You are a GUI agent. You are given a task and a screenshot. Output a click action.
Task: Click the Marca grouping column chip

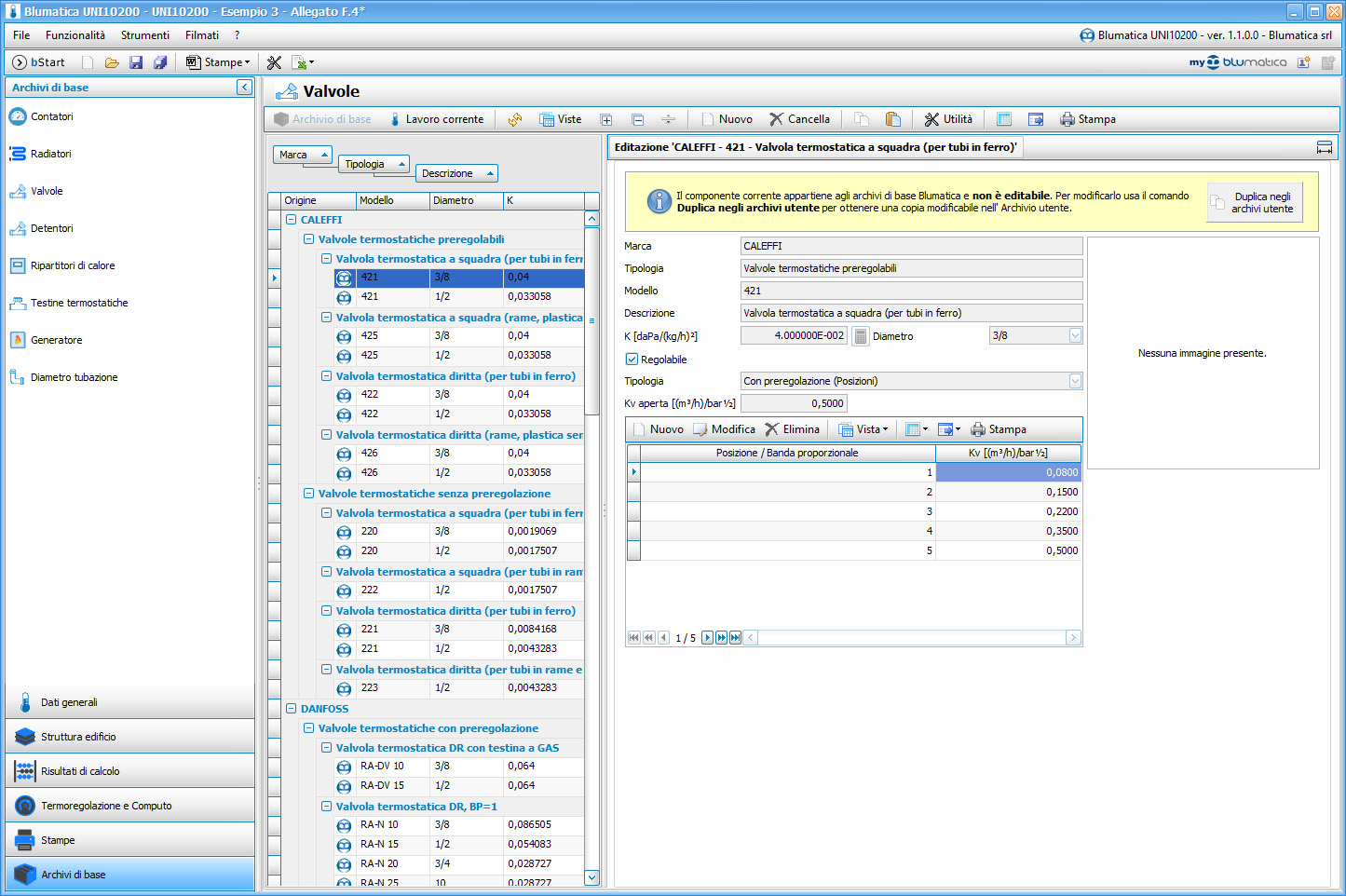click(x=303, y=155)
